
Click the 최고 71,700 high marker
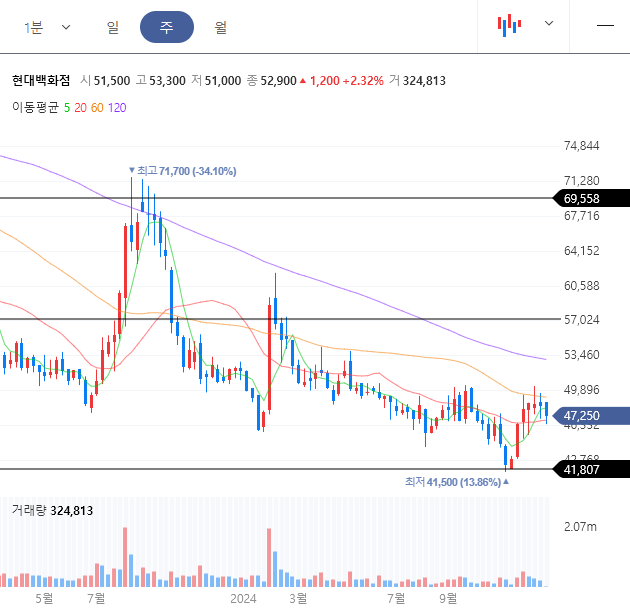182,171
